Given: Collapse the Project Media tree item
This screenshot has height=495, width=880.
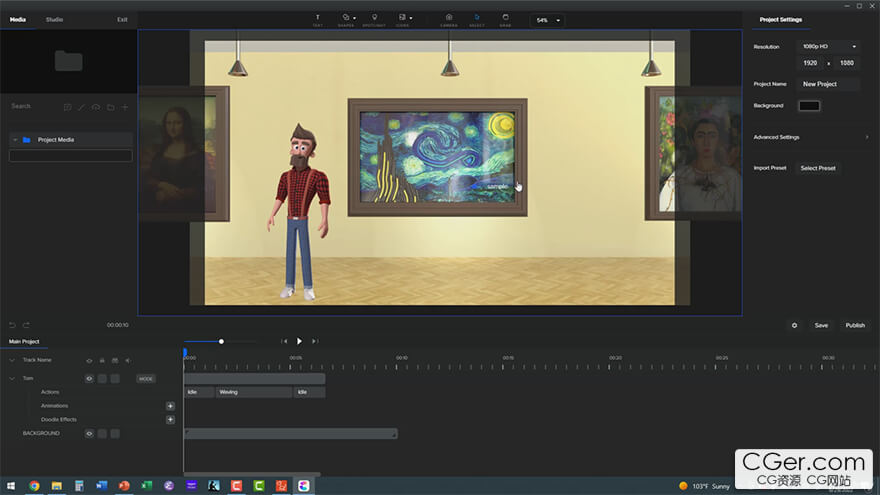Looking at the screenshot, I should click(x=15, y=140).
